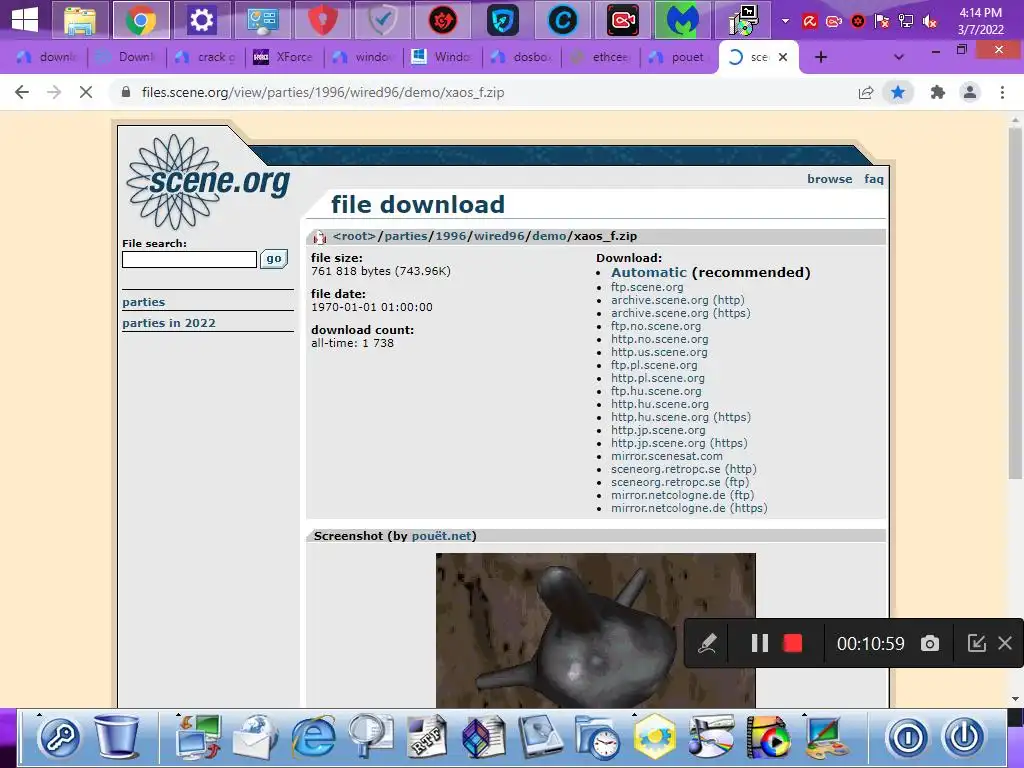Open the Chrome tab search dropdown
This screenshot has height=768, width=1024.
899,57
